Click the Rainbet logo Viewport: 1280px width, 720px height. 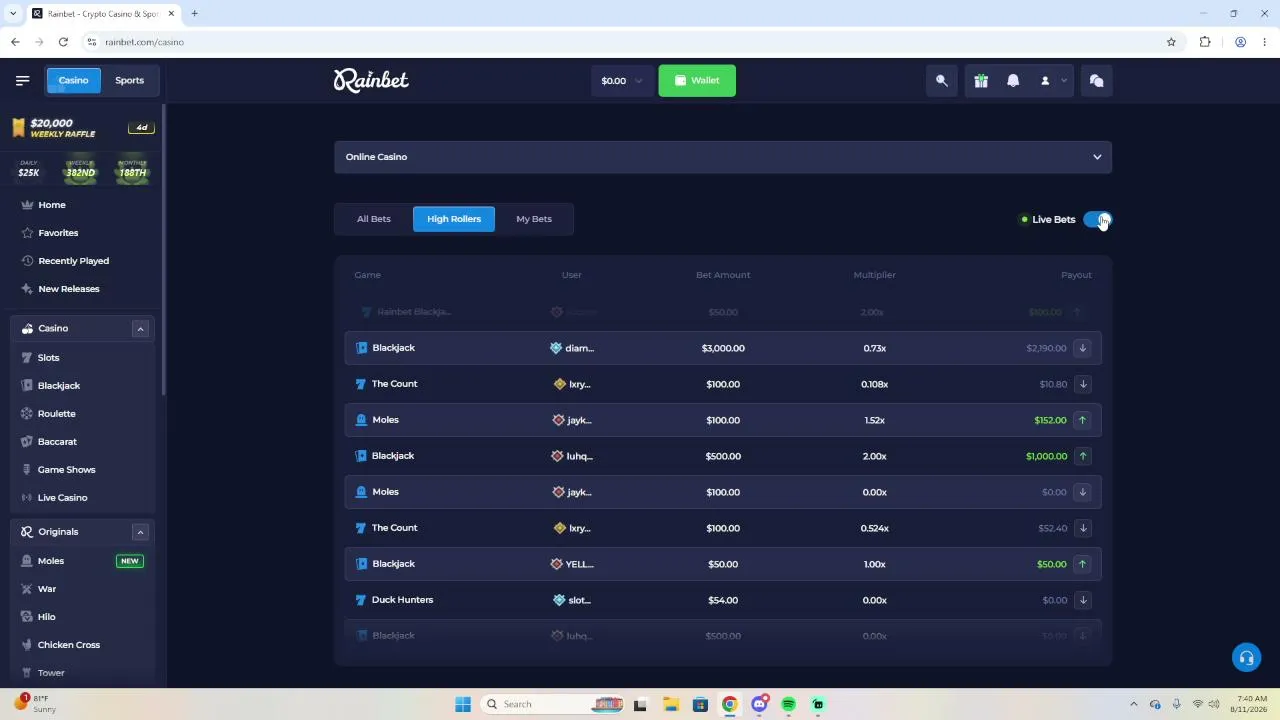[371, 80]
